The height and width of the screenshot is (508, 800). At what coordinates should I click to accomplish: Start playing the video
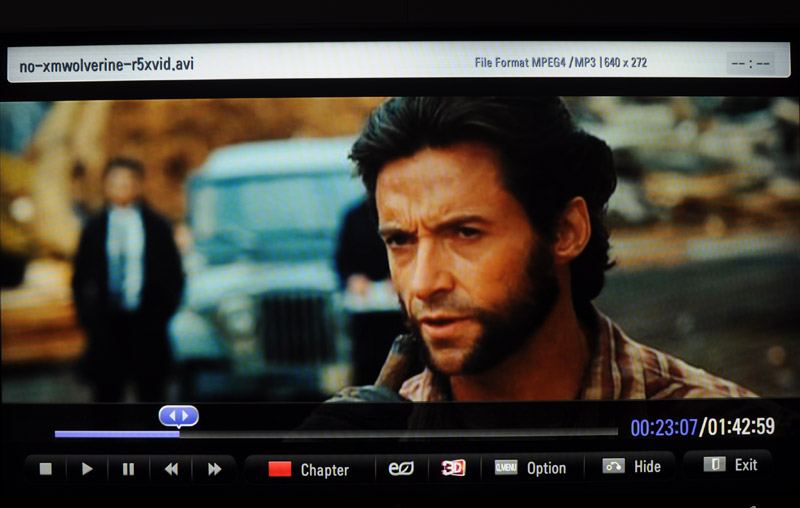[x=87, y=469]
